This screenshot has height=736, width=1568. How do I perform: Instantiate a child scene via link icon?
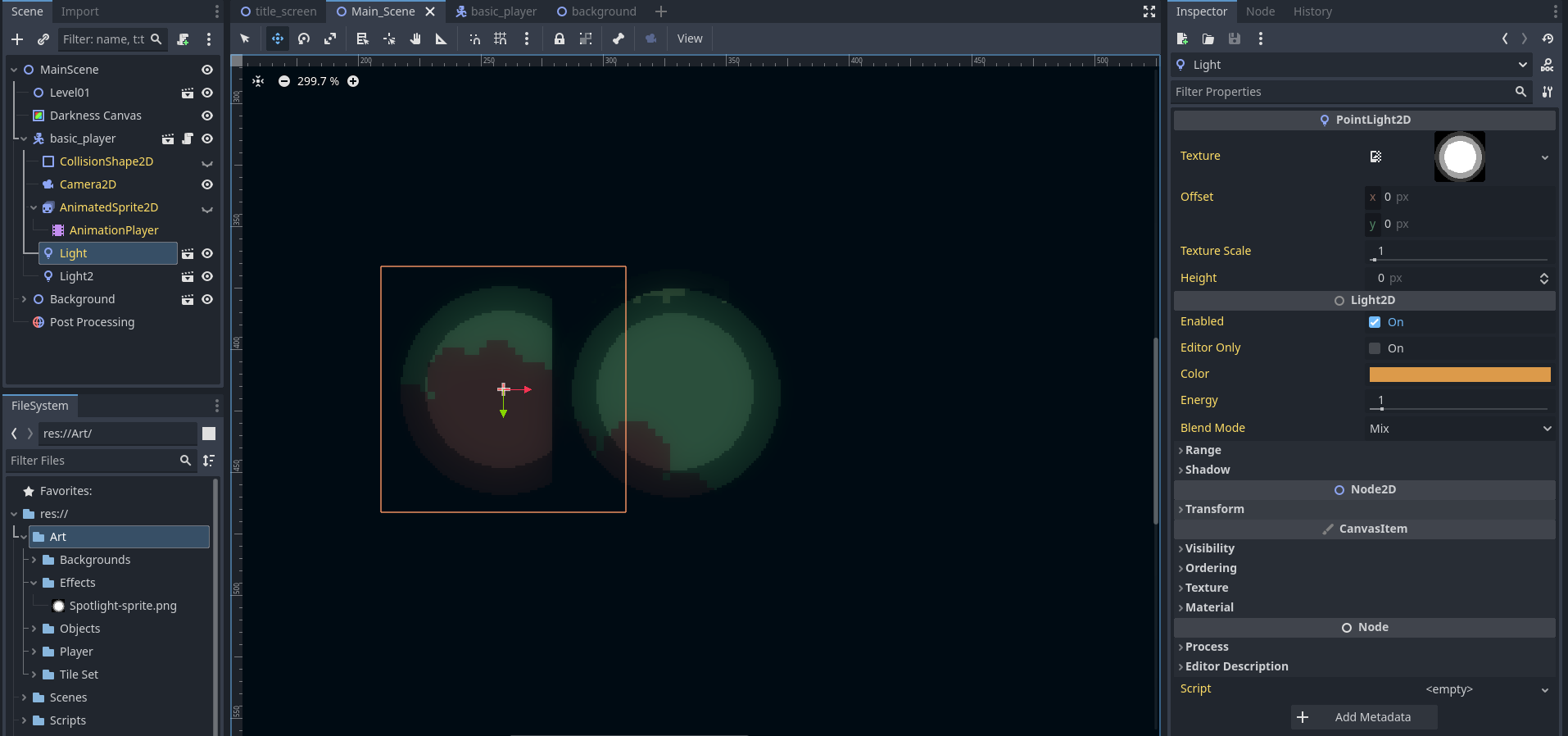point(43,39)
